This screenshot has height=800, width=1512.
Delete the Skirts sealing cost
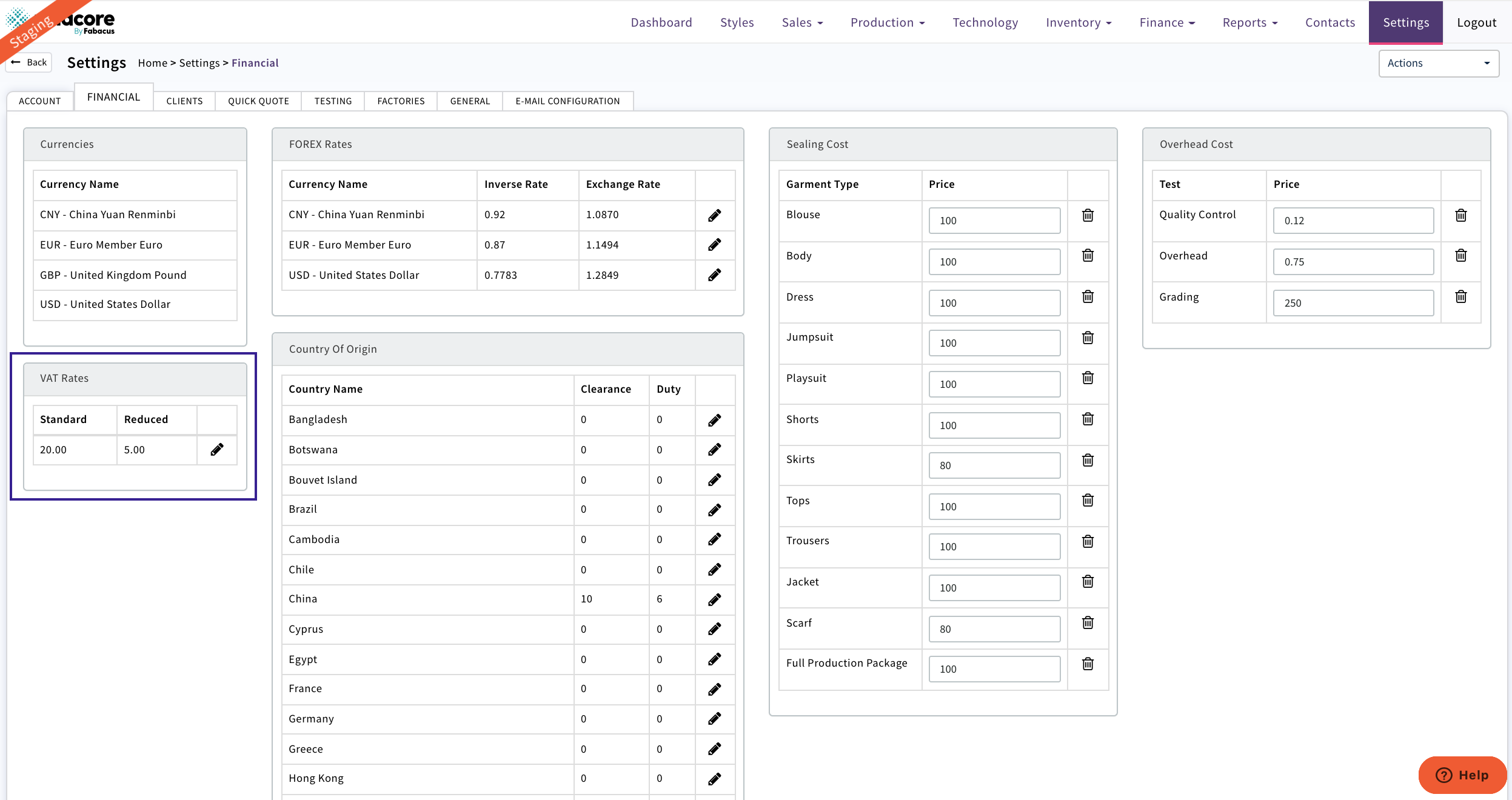point(1088,460)
